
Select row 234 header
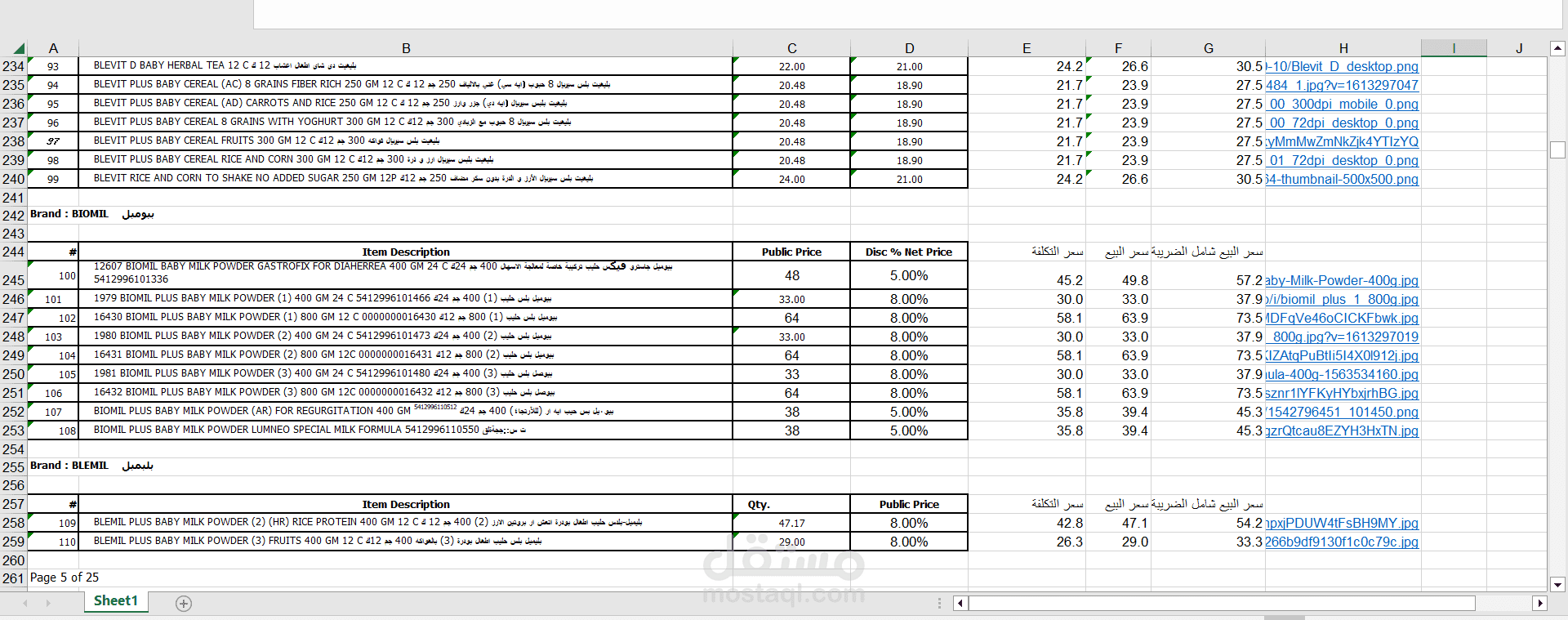tap(13, 66)
